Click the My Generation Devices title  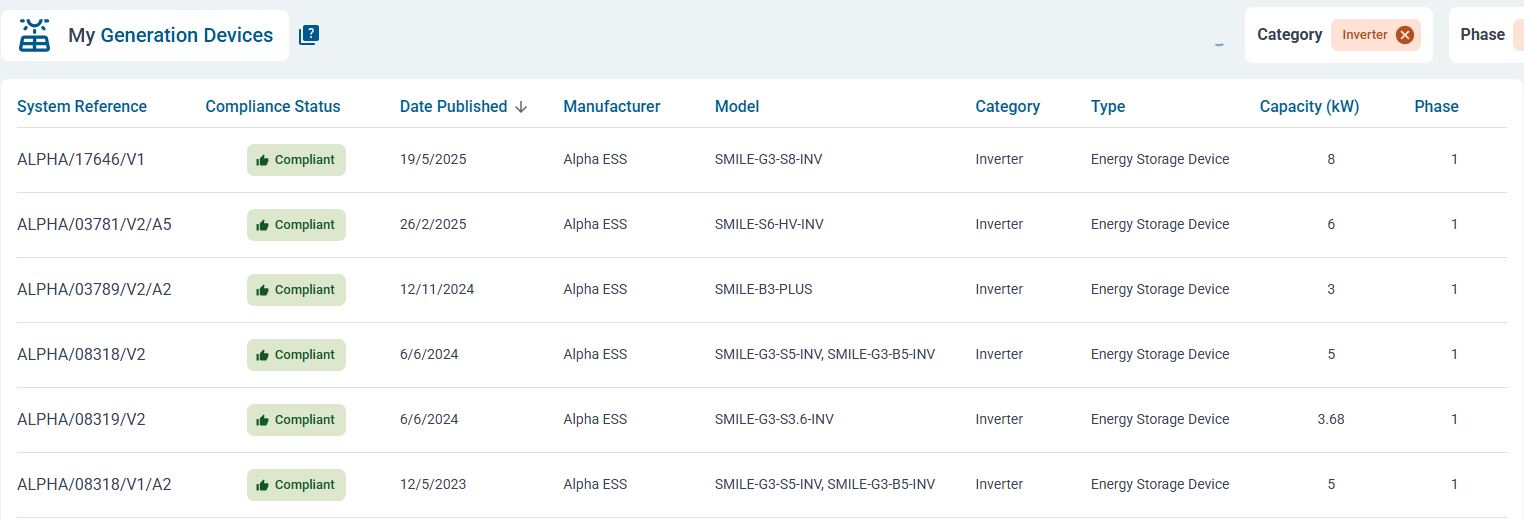pos(171,35)
